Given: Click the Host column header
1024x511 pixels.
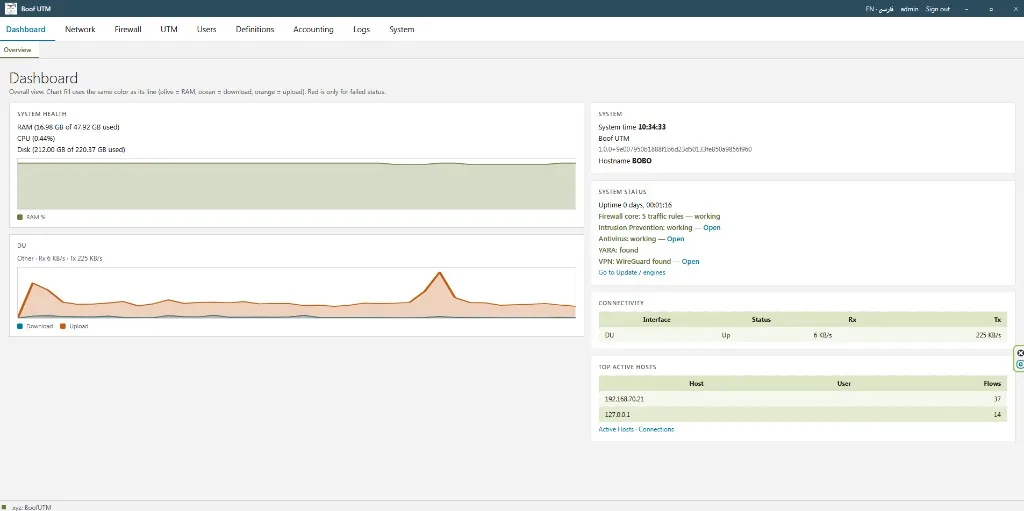Looking at the screenshot, I should tap(696, 384).
